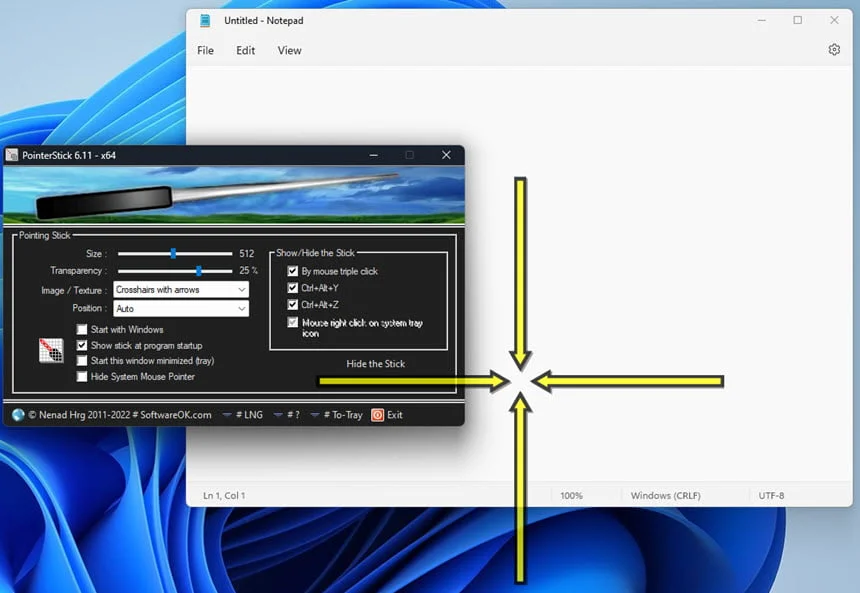
Task: Open the SoftwareOK.com copyright link
Action: coord(120,415)
